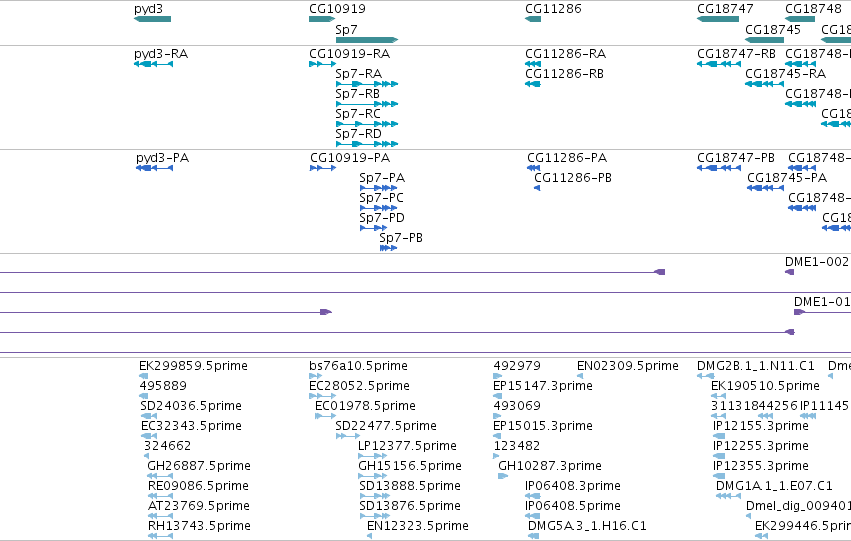The image size is (851, 541).
Task: Select the pyd3 gene feature
Action: coord(153,19)
